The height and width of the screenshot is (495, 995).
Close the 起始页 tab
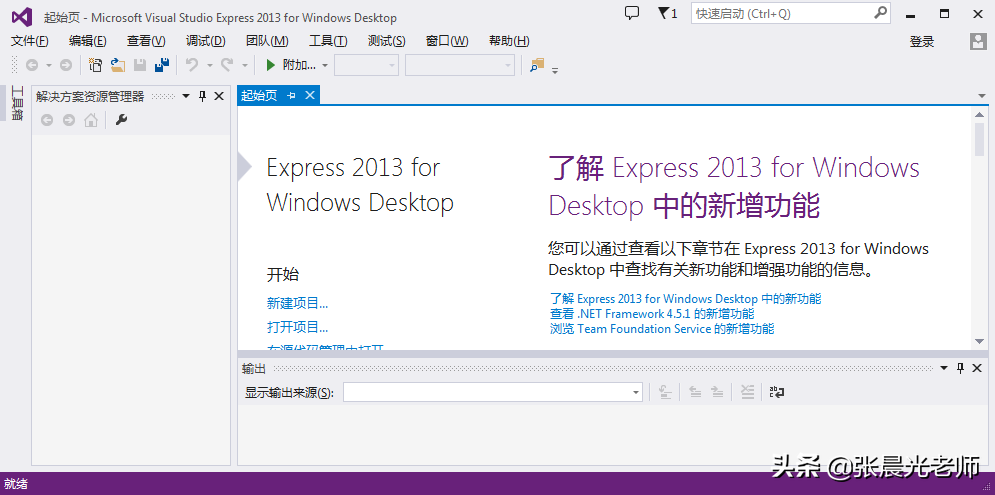pyautogui.click(x=310, y=95)
